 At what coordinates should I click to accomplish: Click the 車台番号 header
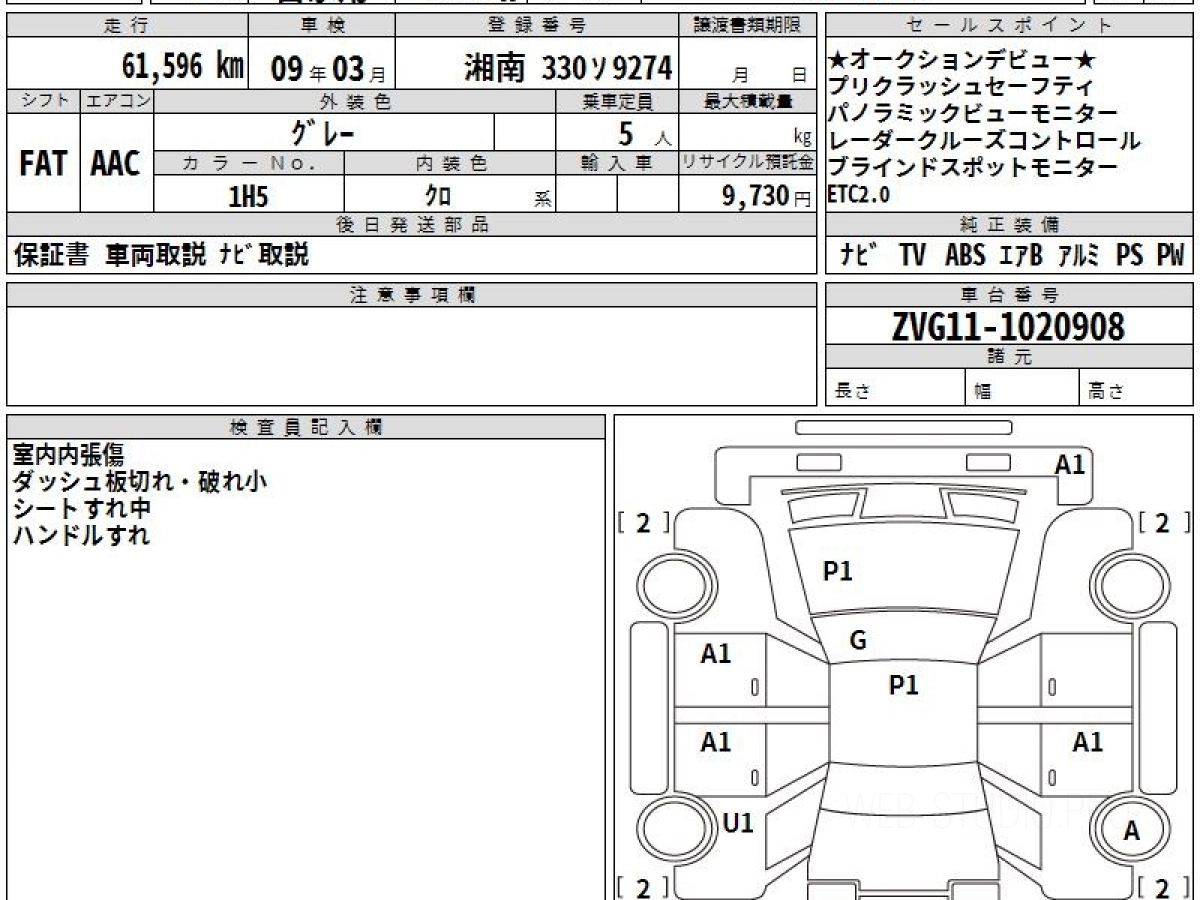[1009, 295]
